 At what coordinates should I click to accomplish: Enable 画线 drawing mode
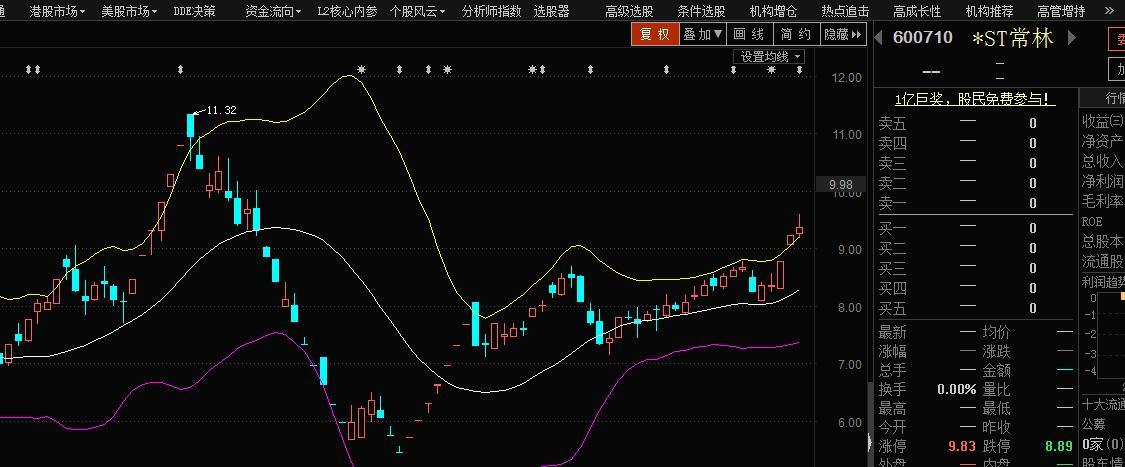[x=749, y=34]
